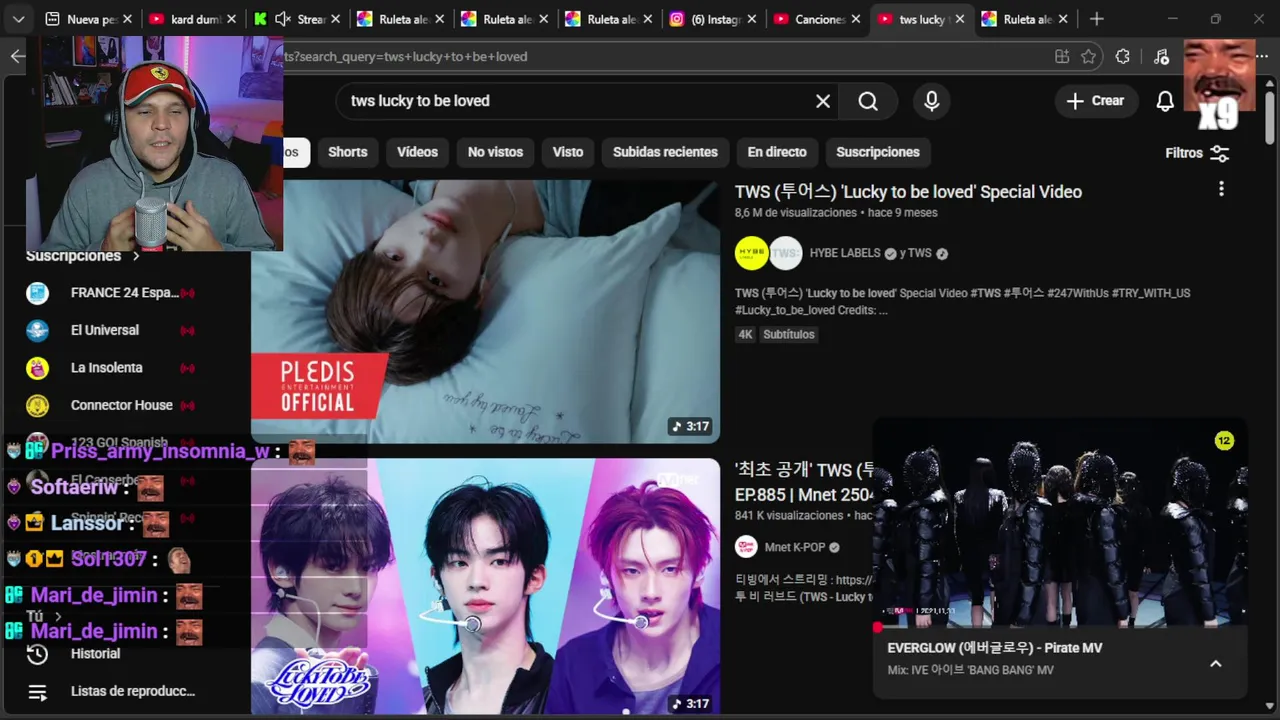Open the TWS 'Lucky to be loved' Special Video title
1280x720 pixels.
tap(908, 192)
